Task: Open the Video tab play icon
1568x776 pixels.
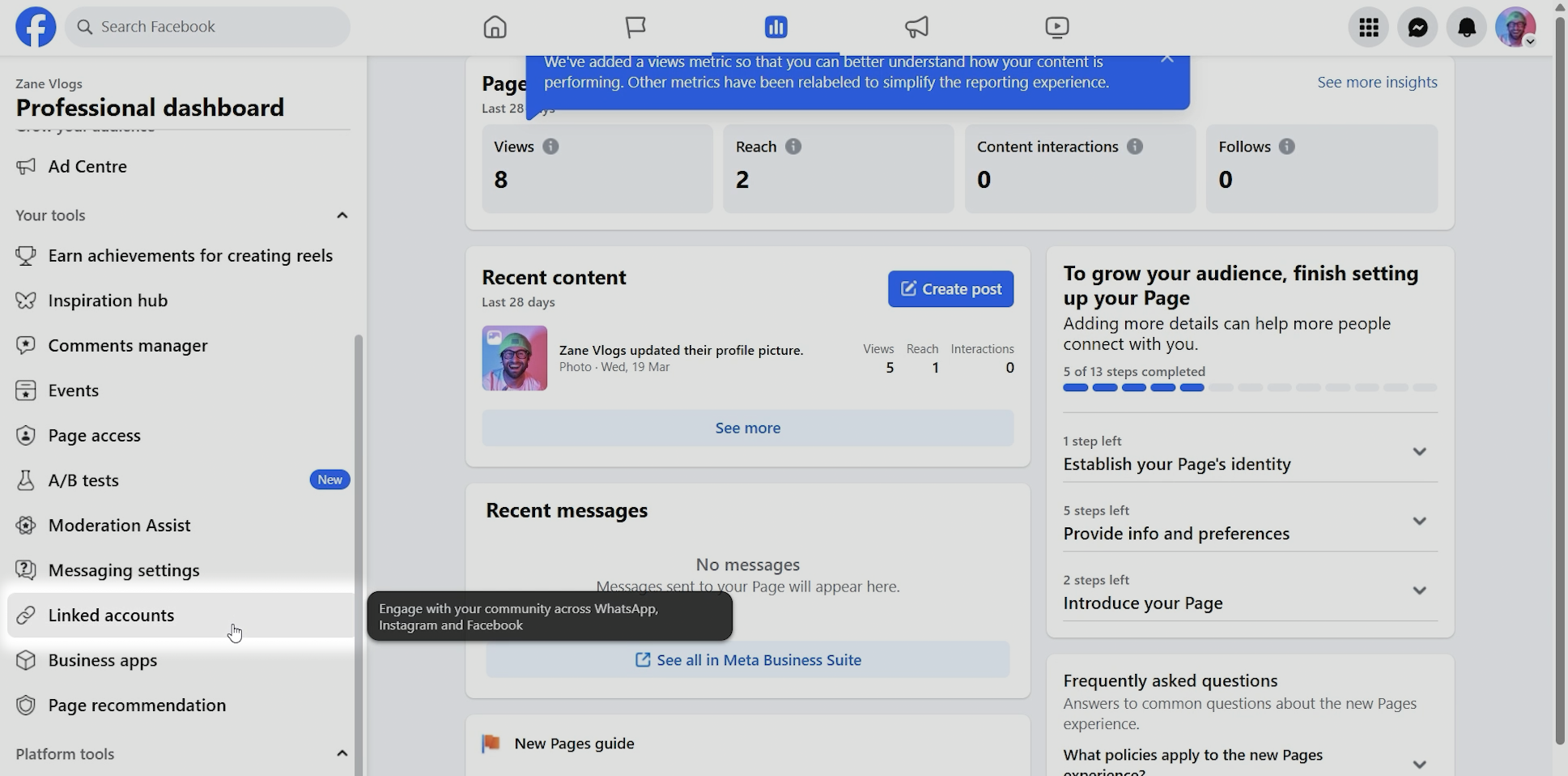Action: (1056, 28)
